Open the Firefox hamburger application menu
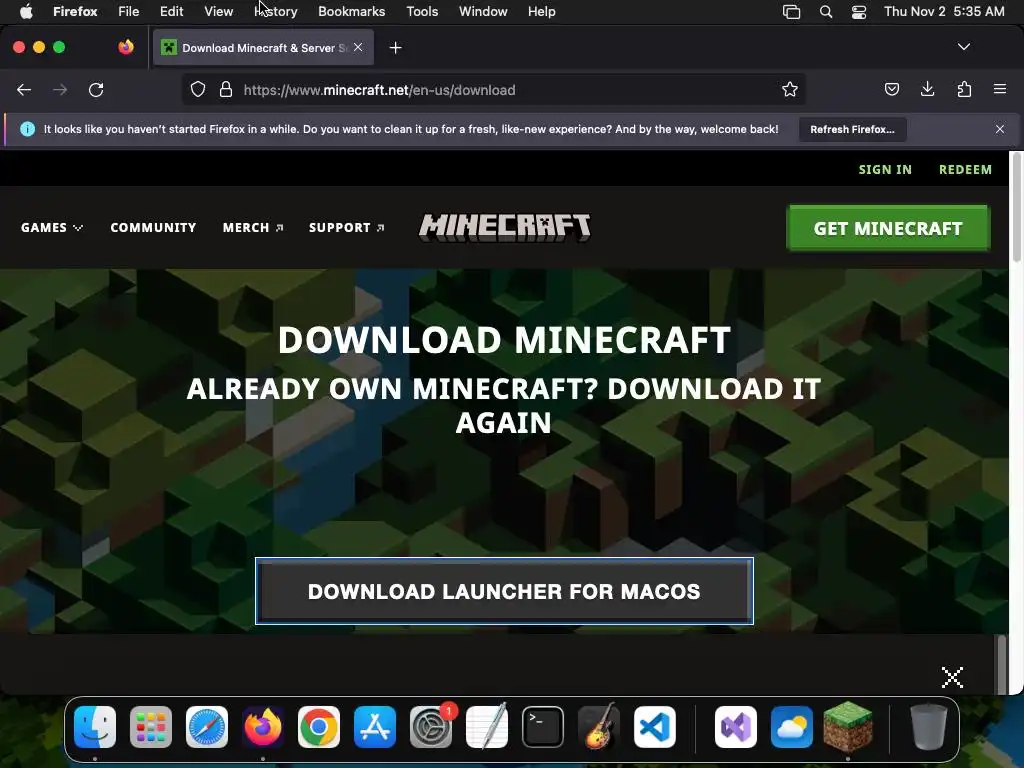 pyautogui.click(x=1000, y=89)
